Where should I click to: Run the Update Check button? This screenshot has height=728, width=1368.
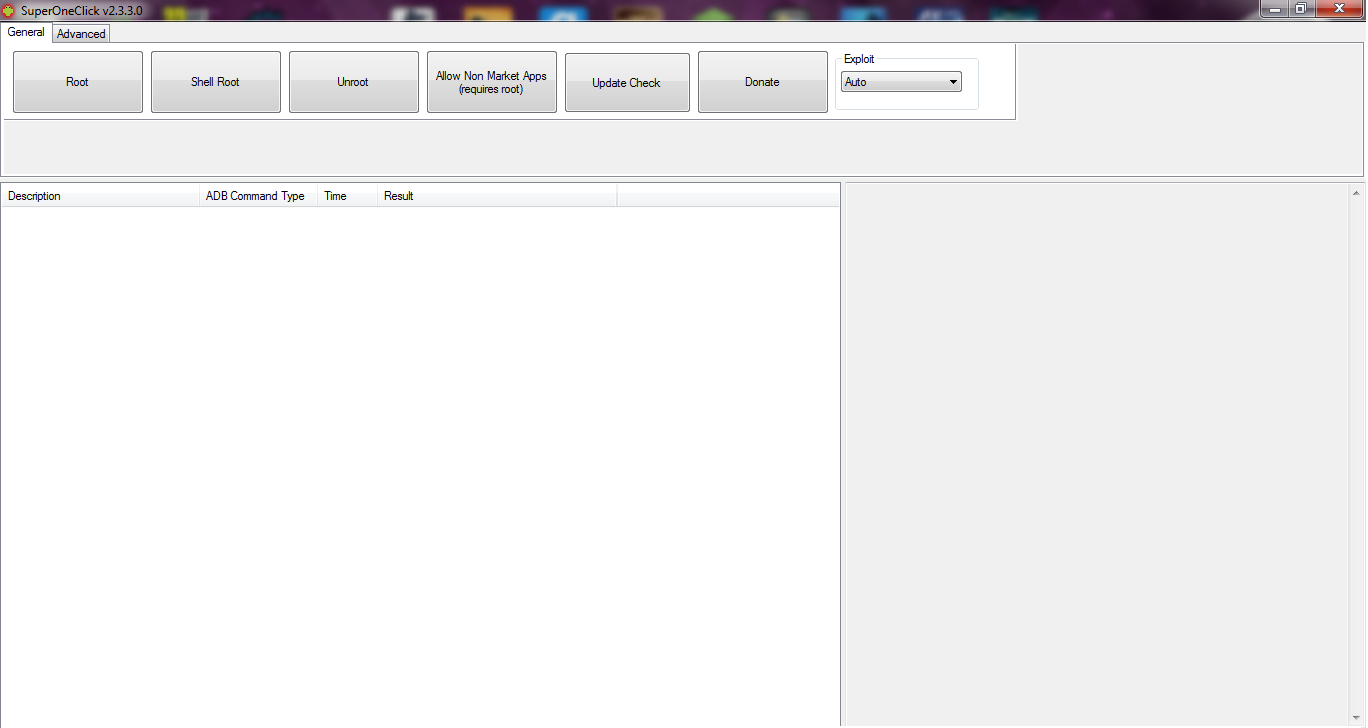click(627, 83)
